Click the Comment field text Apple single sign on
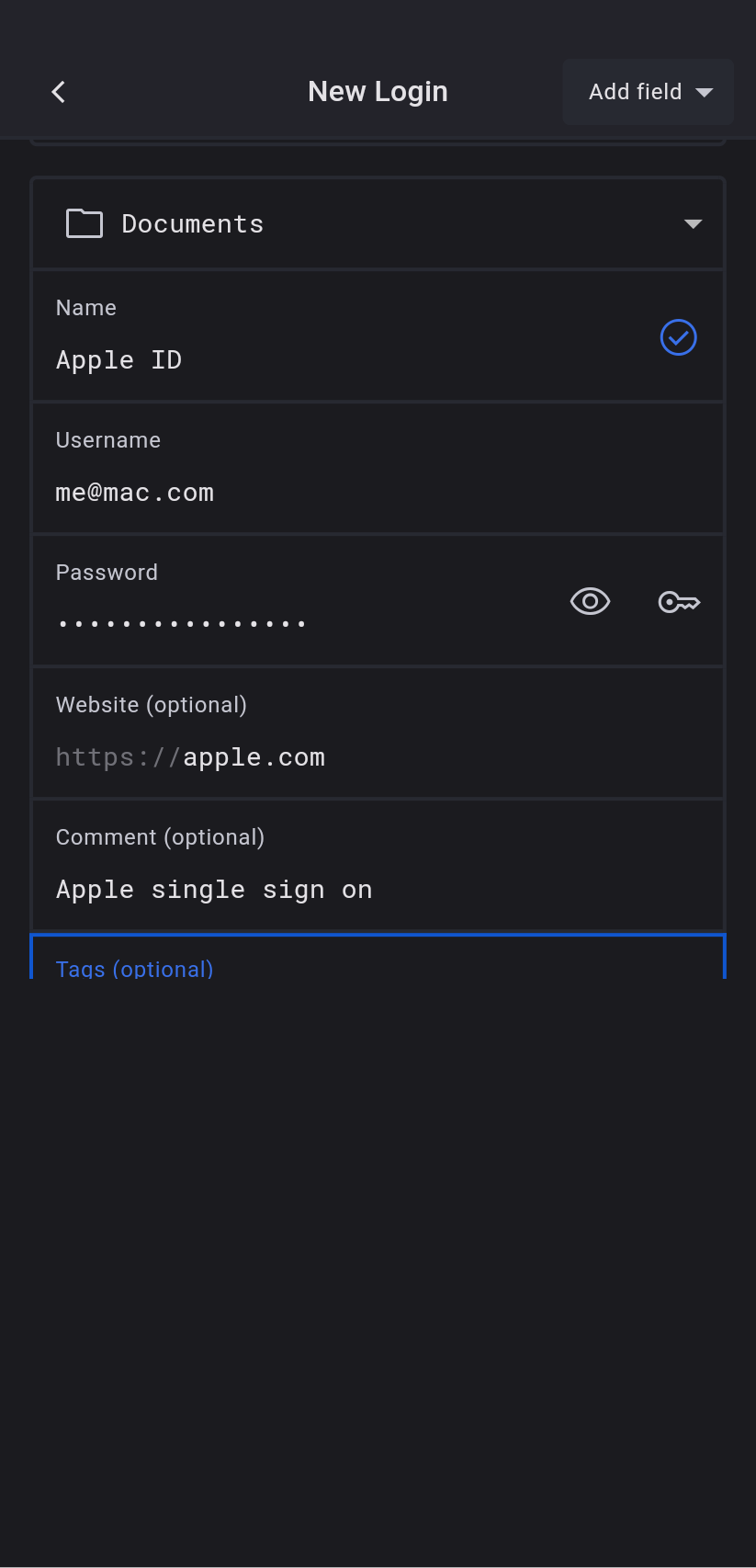The image size is (756, 1568). (214, 890)
